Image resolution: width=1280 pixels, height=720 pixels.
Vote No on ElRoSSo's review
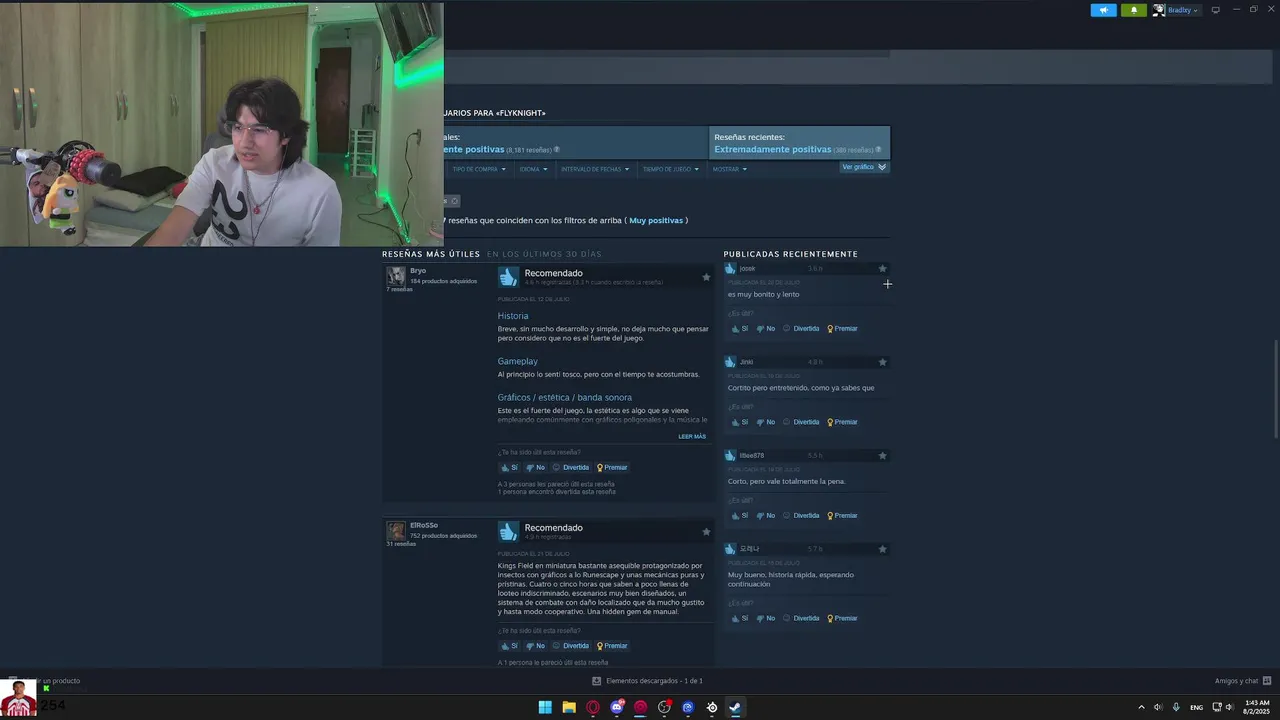click(535, 645)
